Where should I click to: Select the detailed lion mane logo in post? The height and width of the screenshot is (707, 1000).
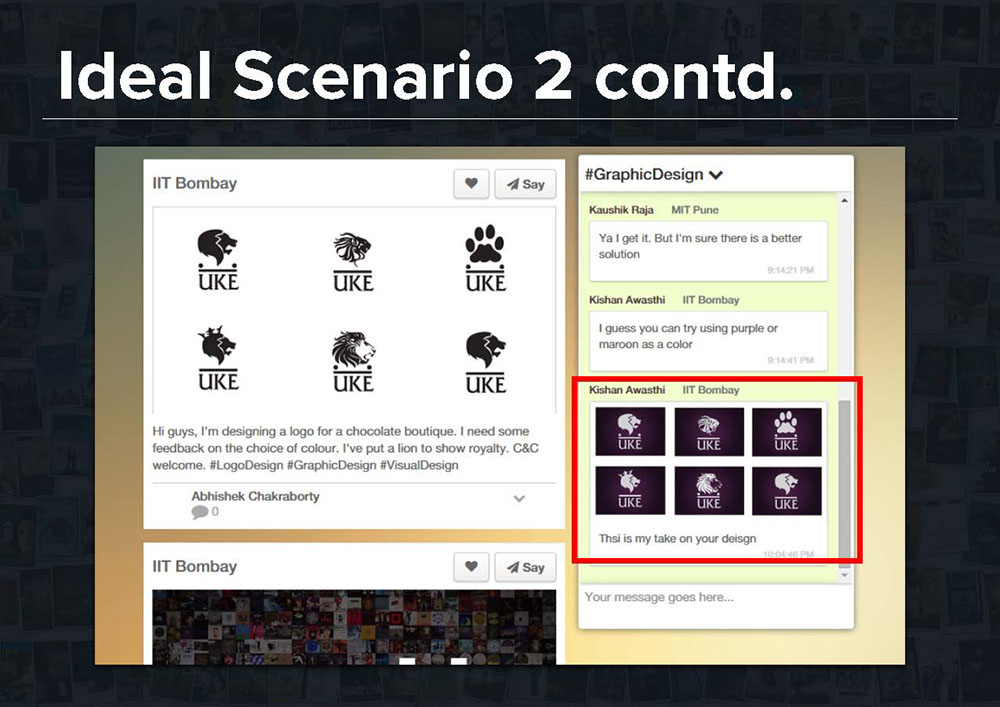point(353,361)
